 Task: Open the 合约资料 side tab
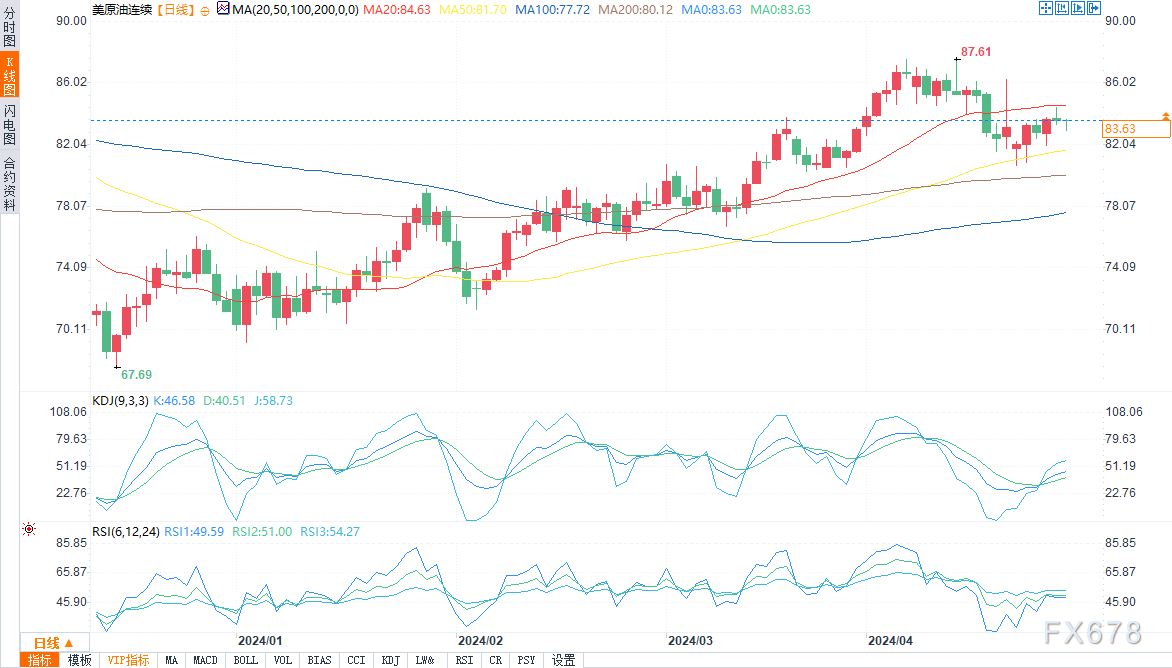tap(9, 183)
